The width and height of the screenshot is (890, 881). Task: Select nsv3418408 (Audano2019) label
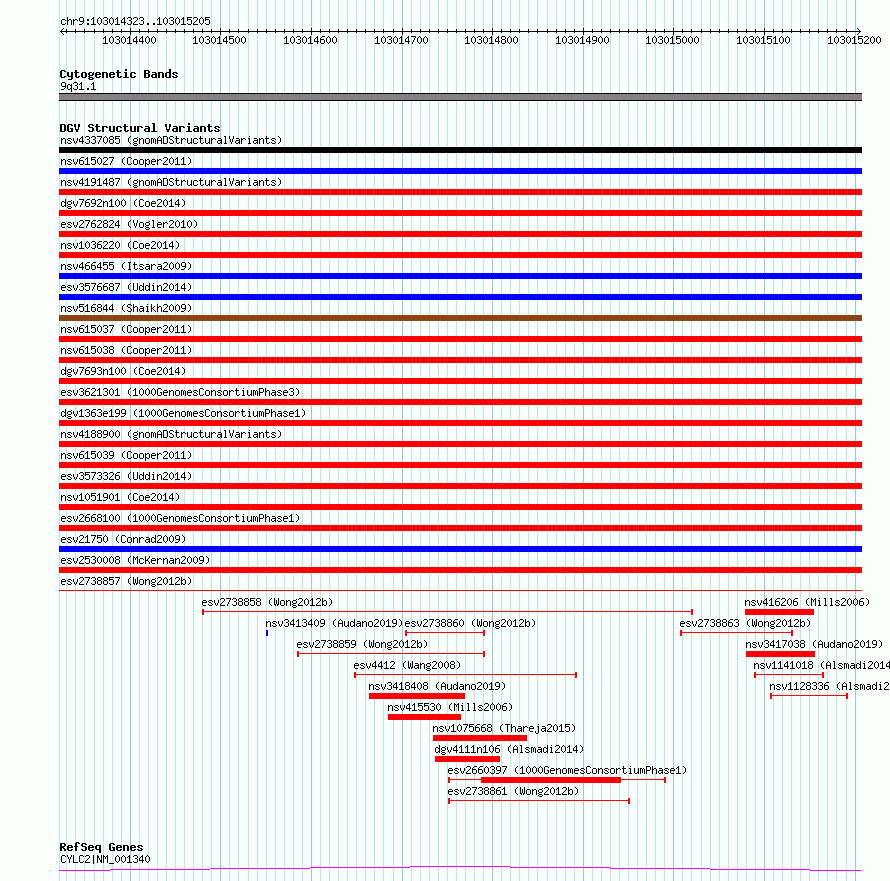coord(437,686)
